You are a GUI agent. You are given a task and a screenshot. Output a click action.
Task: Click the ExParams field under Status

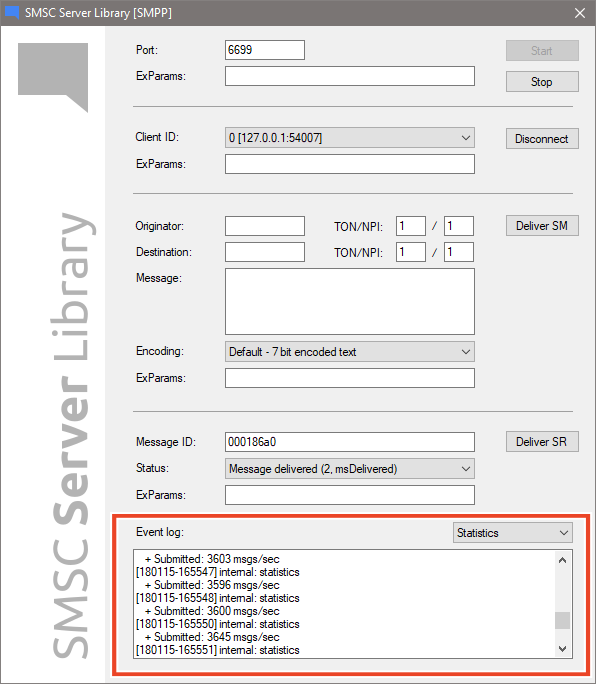pyautogui.click(x=349, y=495)
